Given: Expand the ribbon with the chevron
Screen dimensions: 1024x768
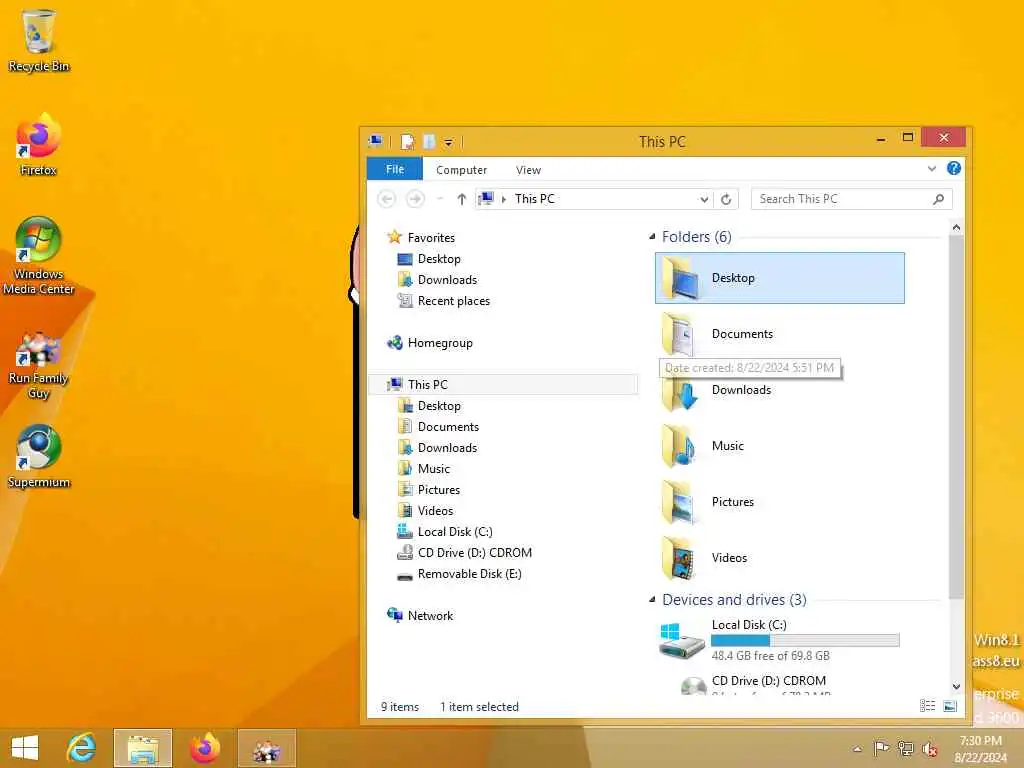Looking at the screenshot, I should pyautogui.click(x=931, y=168).
